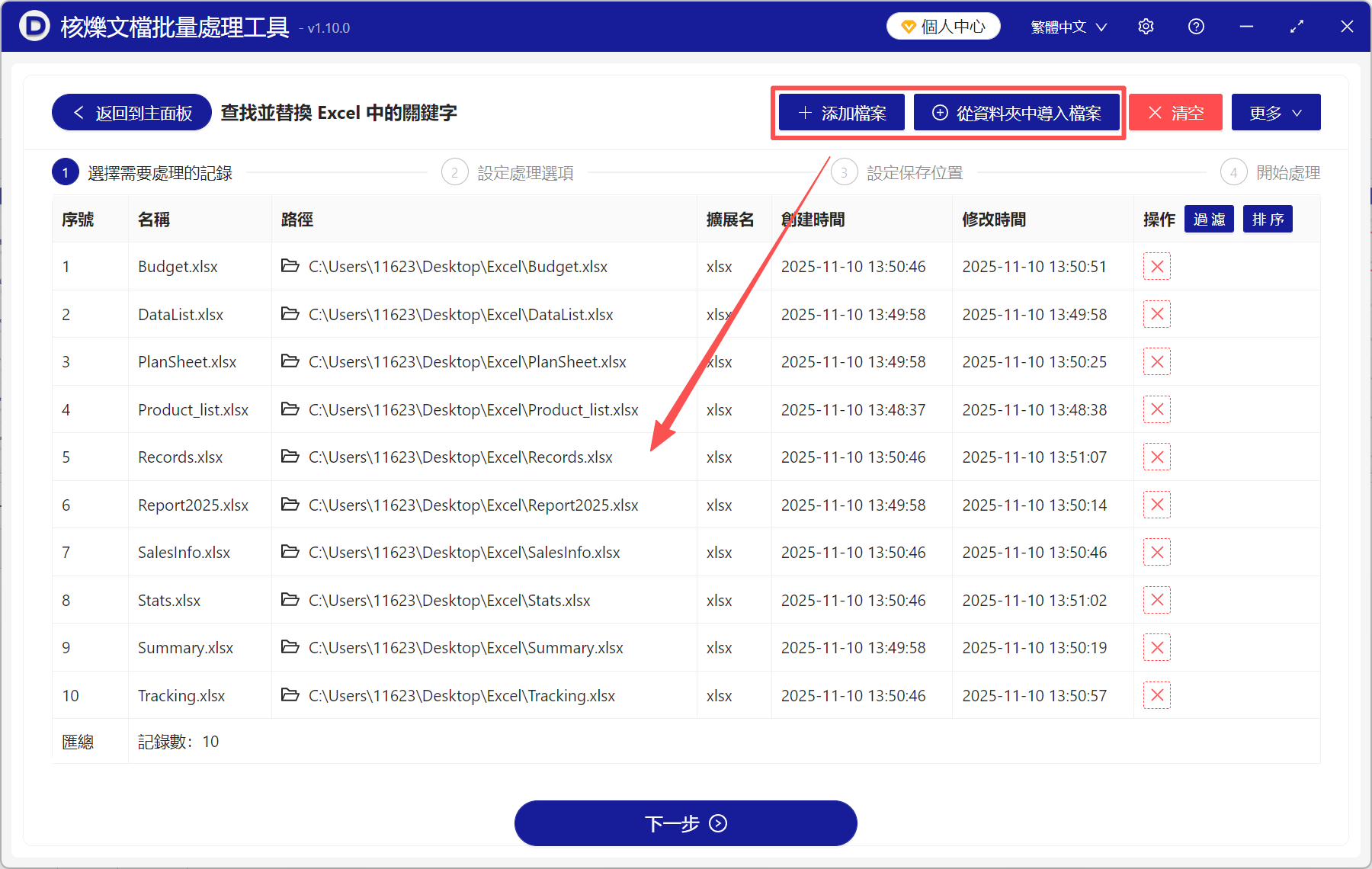Remove DataList.xlsx via its red X icon
Screen dimensions: 1372x869
(1156, 313)
